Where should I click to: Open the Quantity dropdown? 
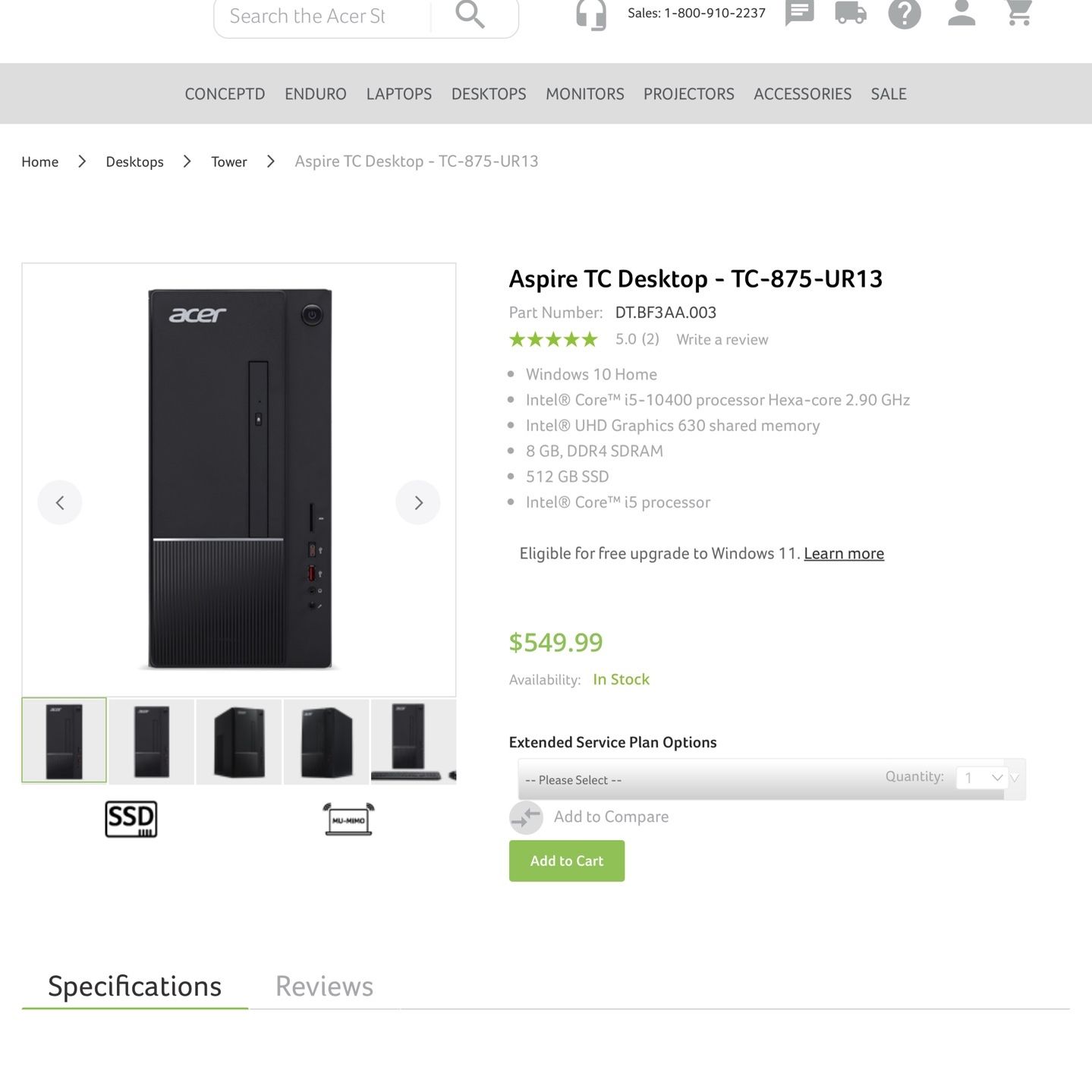click(984, 778)
